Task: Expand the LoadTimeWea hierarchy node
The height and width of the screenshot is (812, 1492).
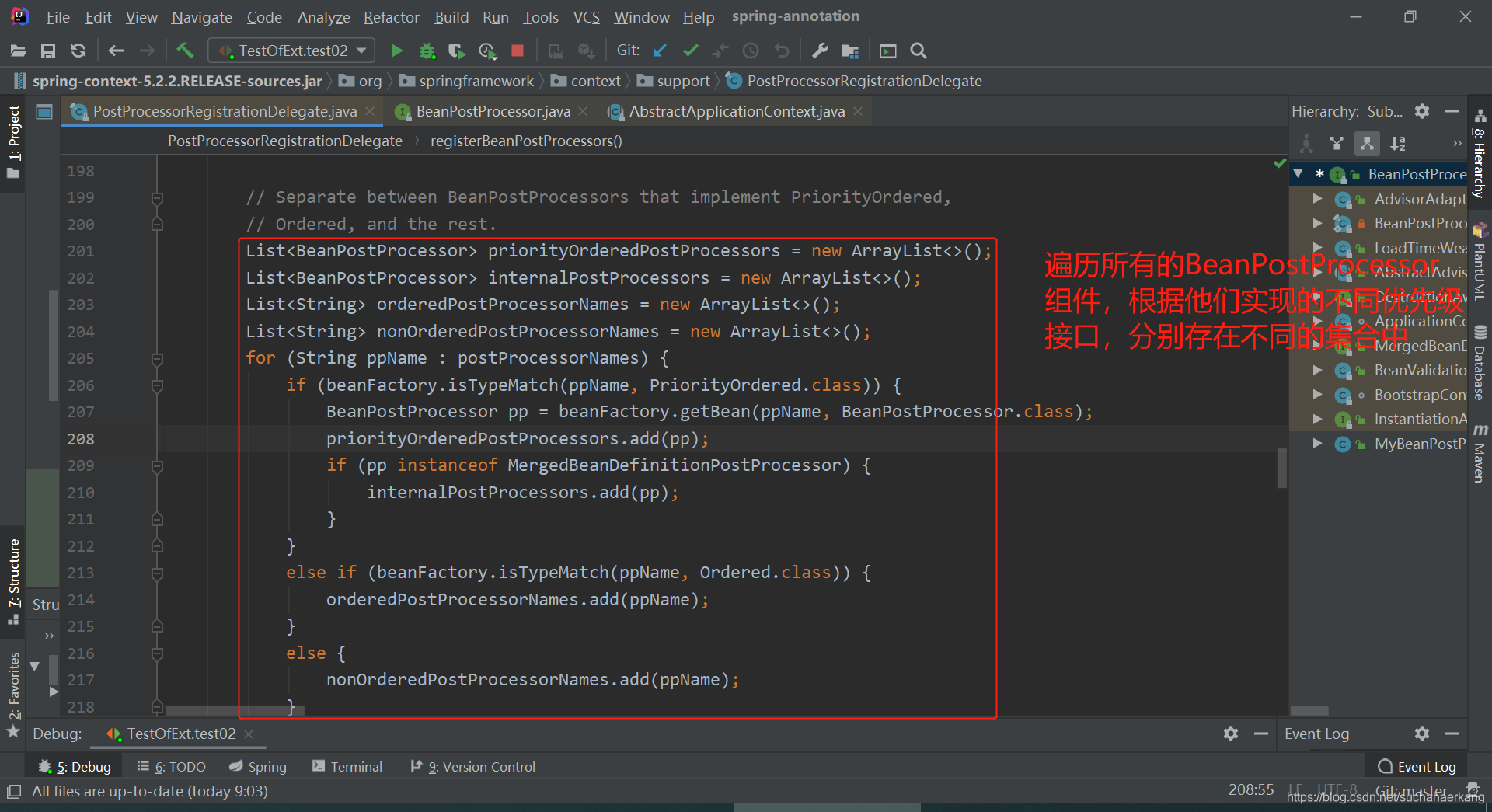Action: (1318, 248)
